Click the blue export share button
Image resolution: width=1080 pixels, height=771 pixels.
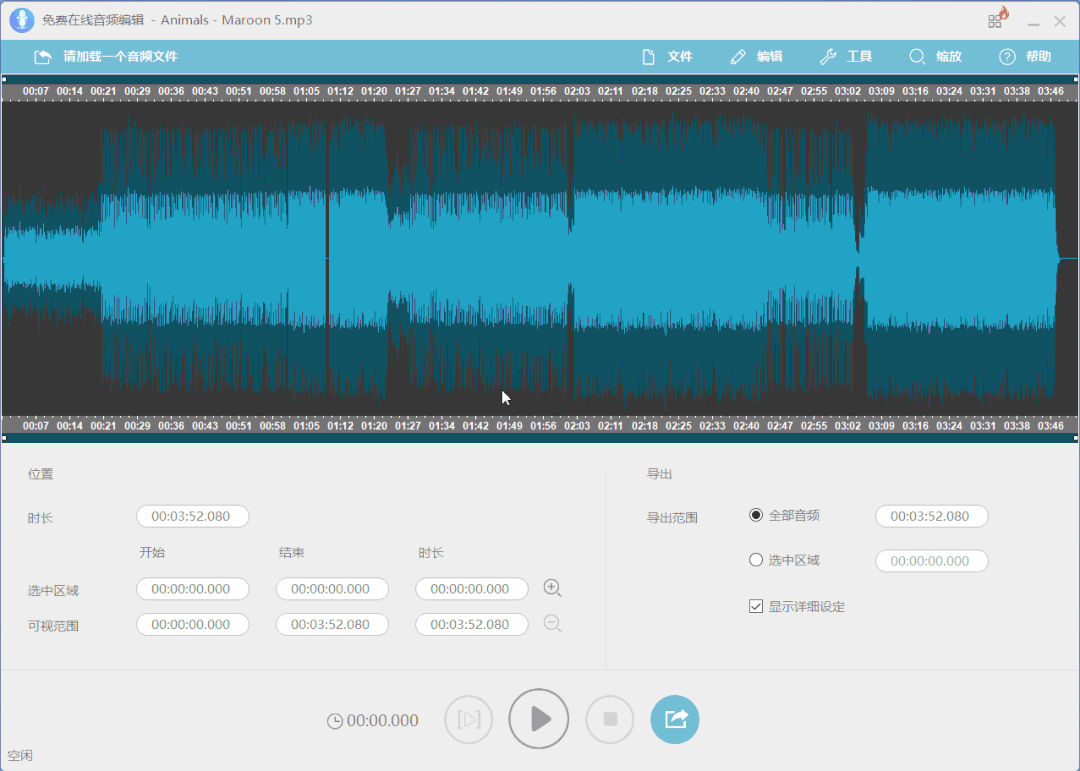pos(675,719)
